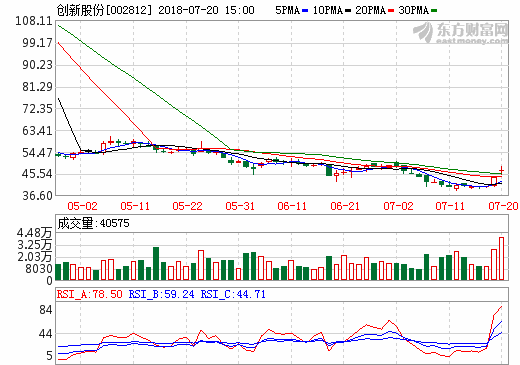Click the black 10PMA color swatch
Screen dimensions: 520x365
[x=348, y=11]
